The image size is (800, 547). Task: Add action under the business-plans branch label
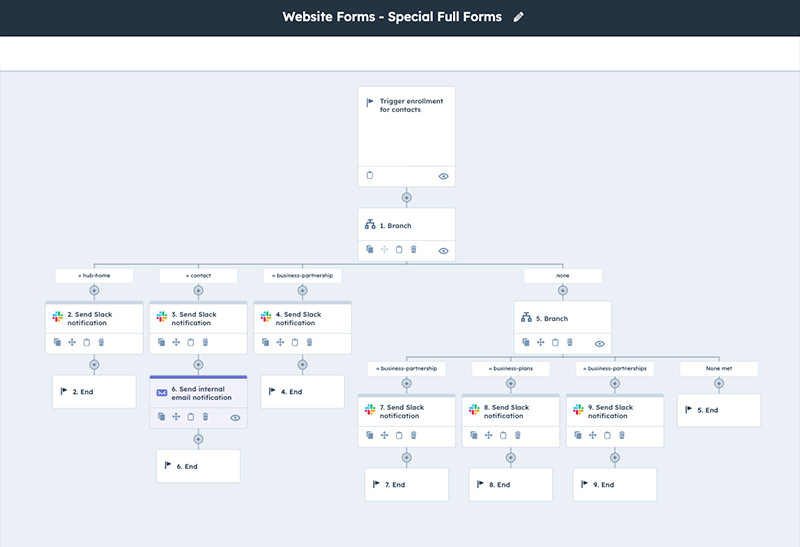pyautogui.click(x=510, y=384)
